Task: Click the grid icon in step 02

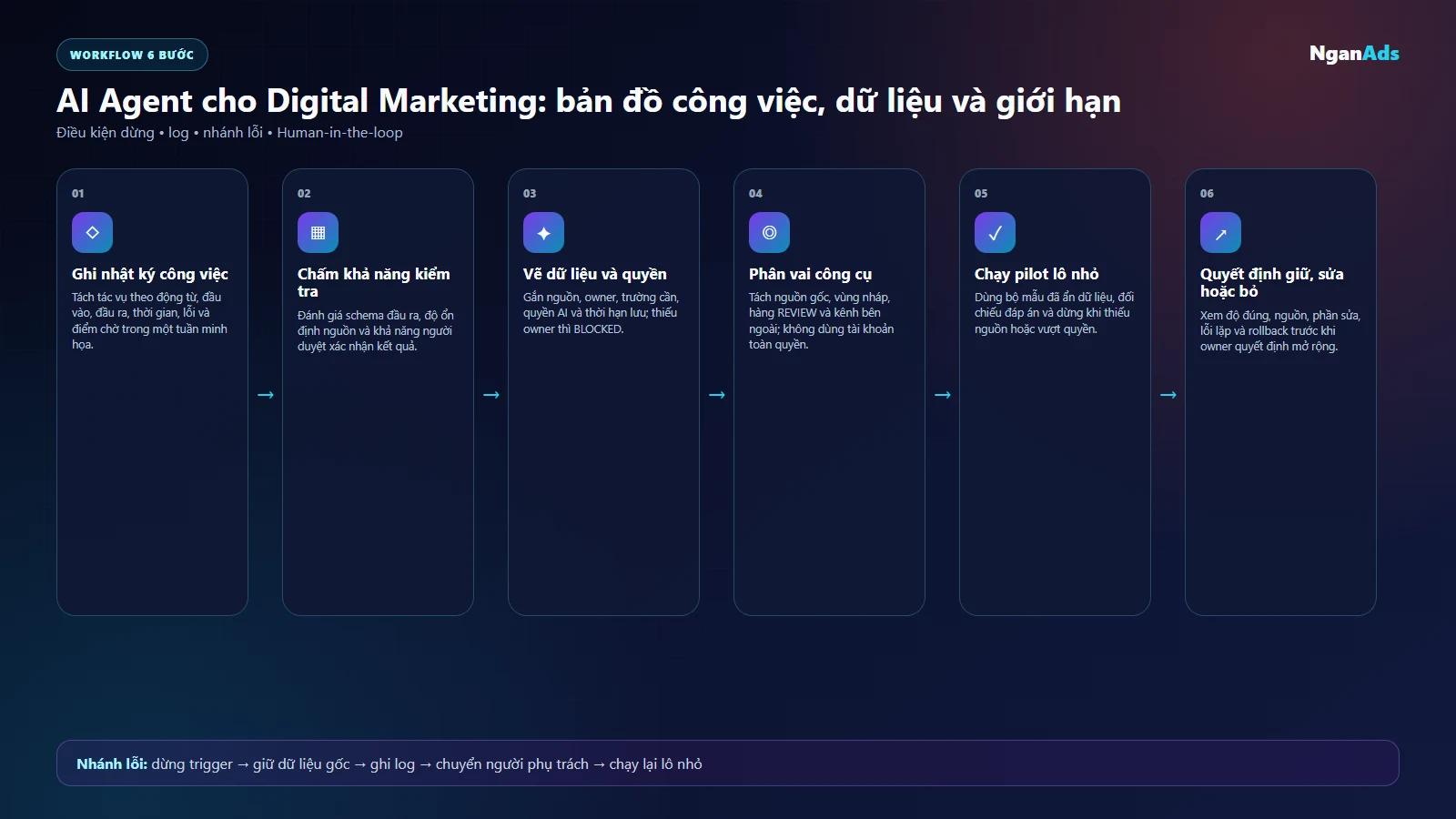Action: click(x=318, y=233)
